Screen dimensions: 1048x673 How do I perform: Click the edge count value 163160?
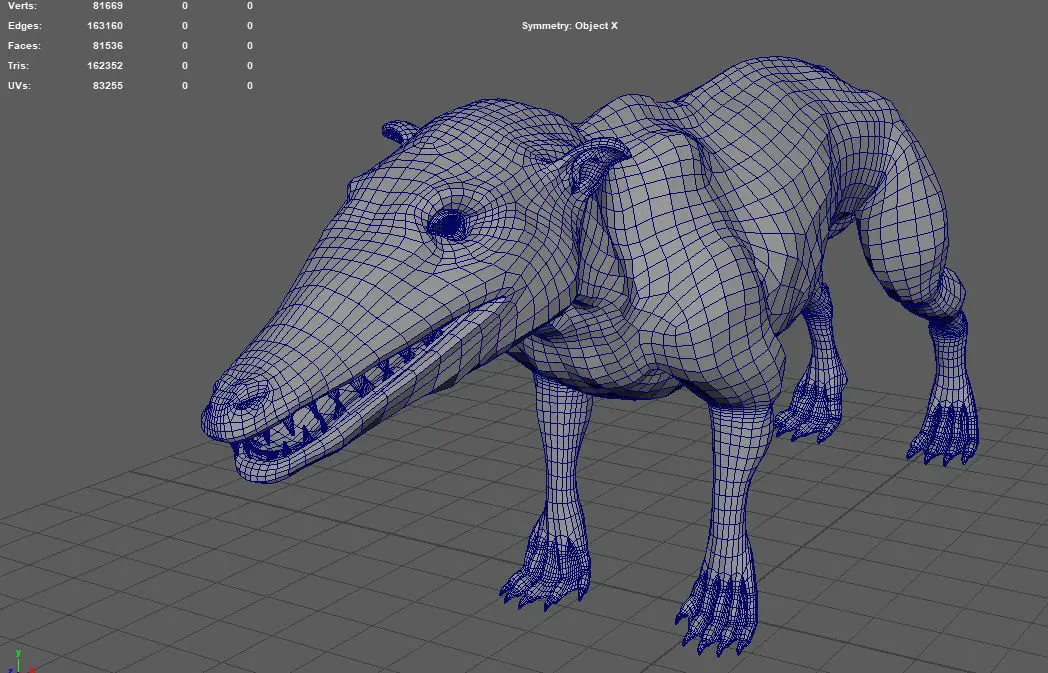(x=105, y=25)
